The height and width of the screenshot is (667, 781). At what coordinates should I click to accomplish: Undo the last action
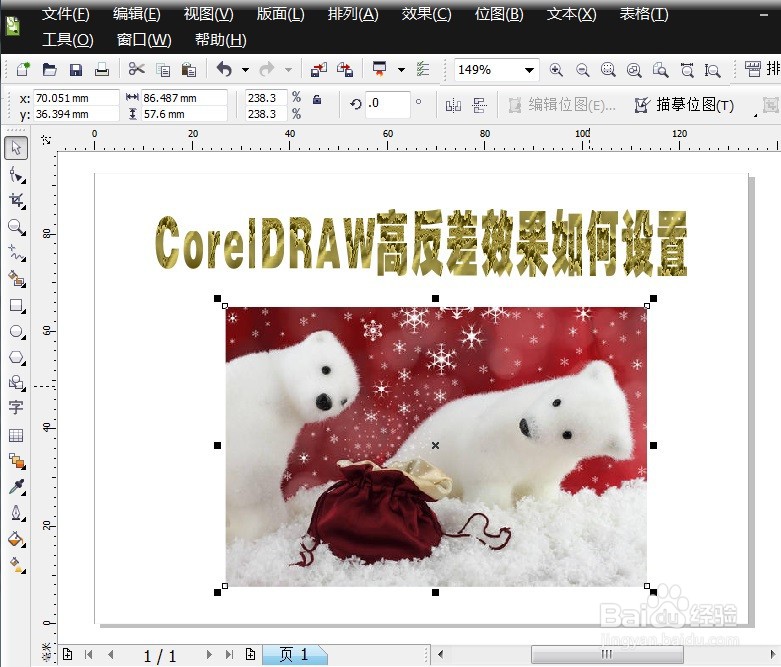(224, 69)
